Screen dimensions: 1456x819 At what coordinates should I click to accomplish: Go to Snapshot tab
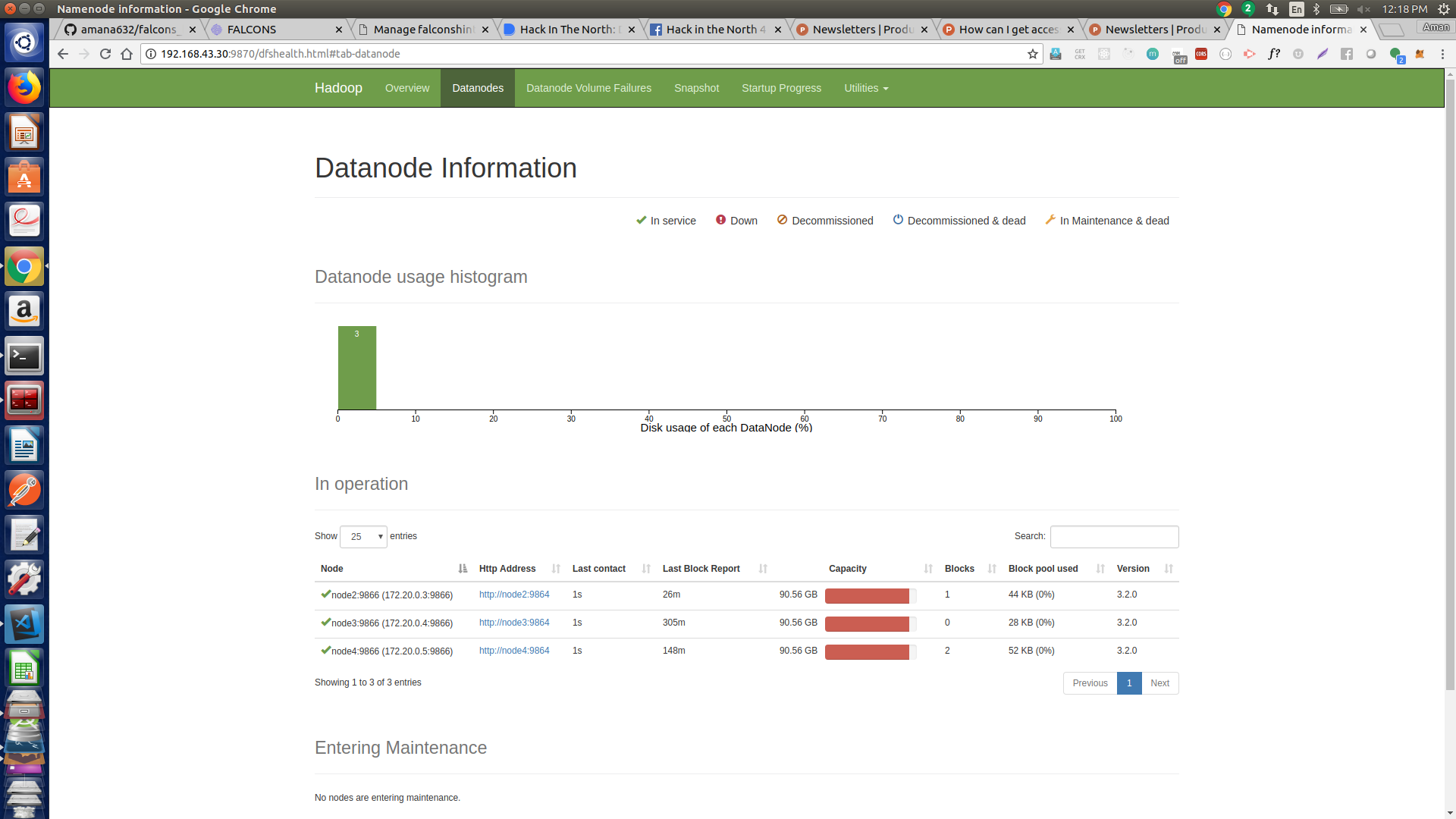[696, 88]
